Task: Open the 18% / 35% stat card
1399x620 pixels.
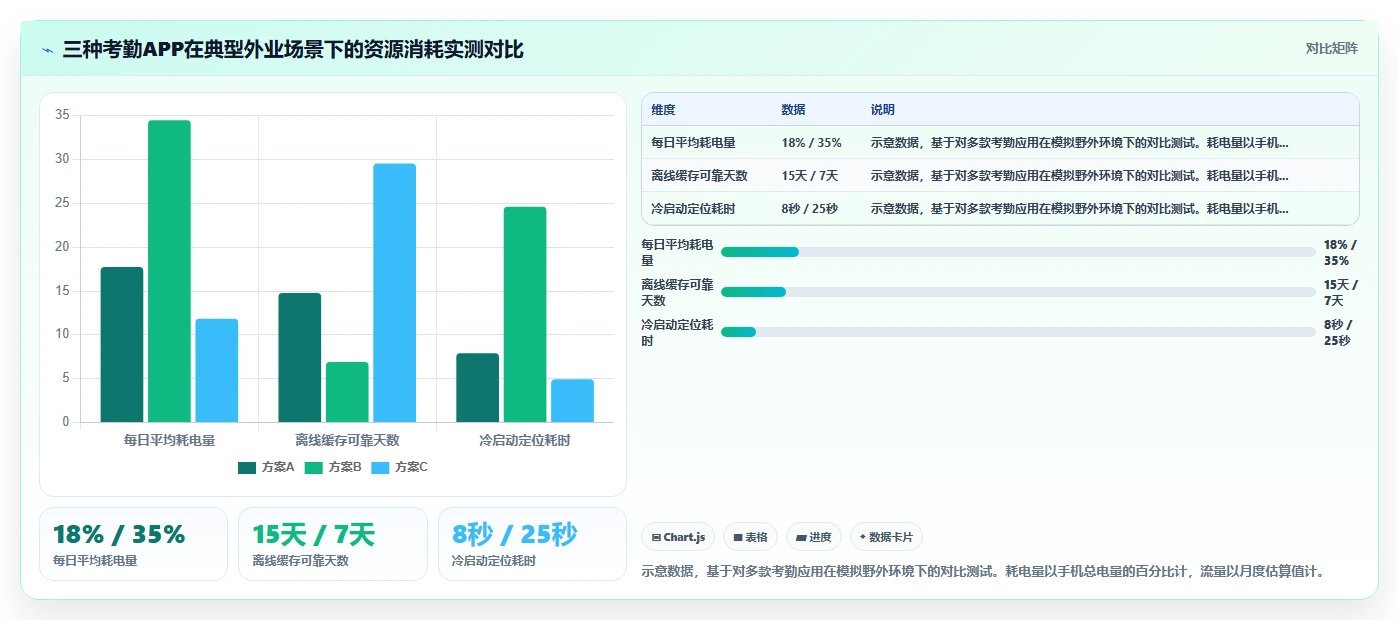Action: [133, 544]
